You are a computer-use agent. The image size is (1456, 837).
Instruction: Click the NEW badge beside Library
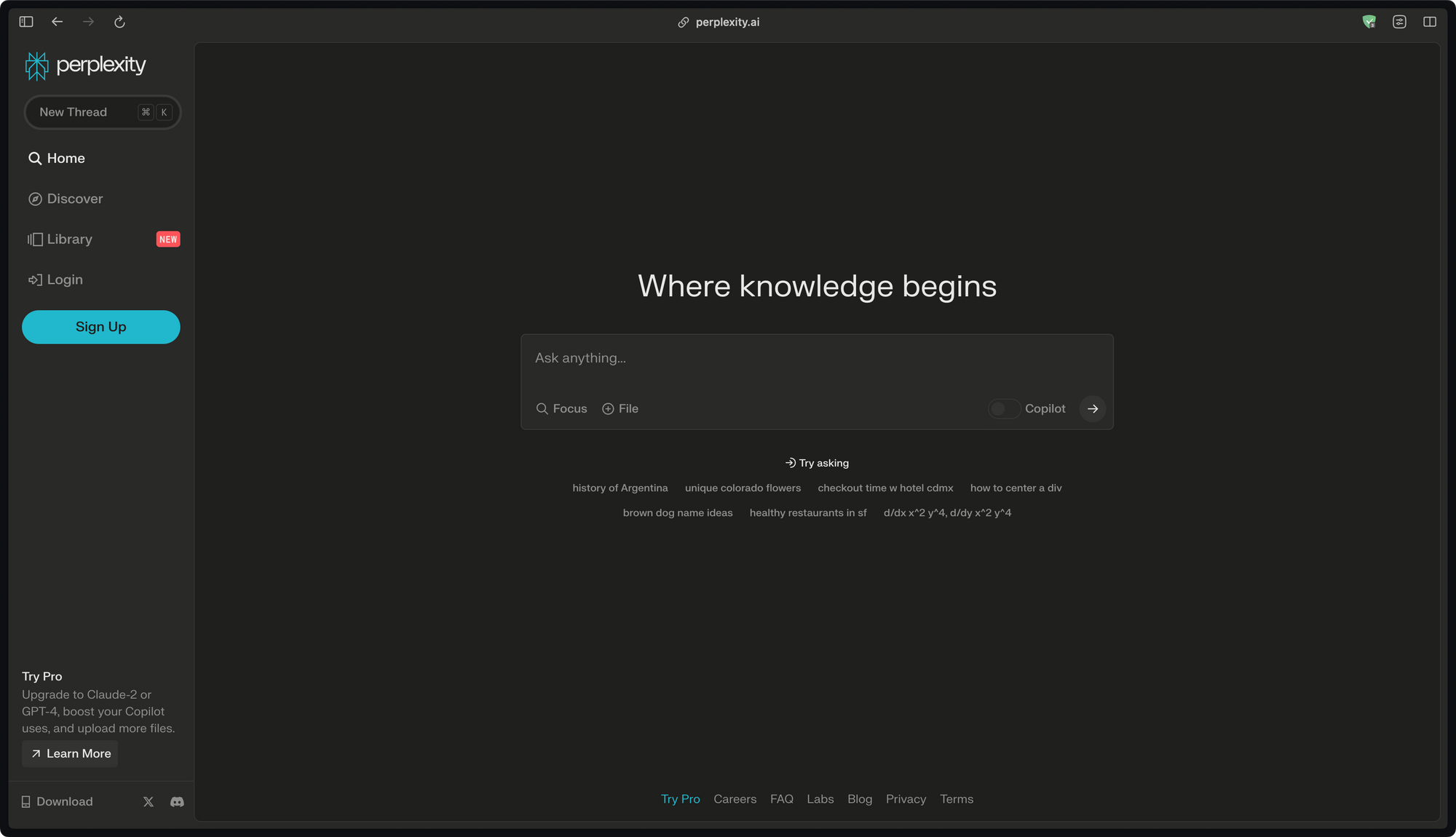click(x=168, y=239)
